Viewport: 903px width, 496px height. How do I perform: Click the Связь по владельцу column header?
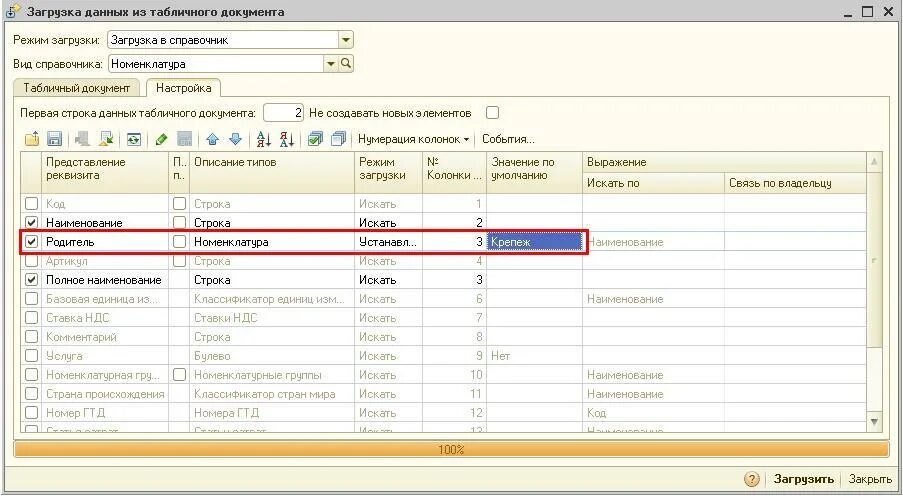coord(795,183)
